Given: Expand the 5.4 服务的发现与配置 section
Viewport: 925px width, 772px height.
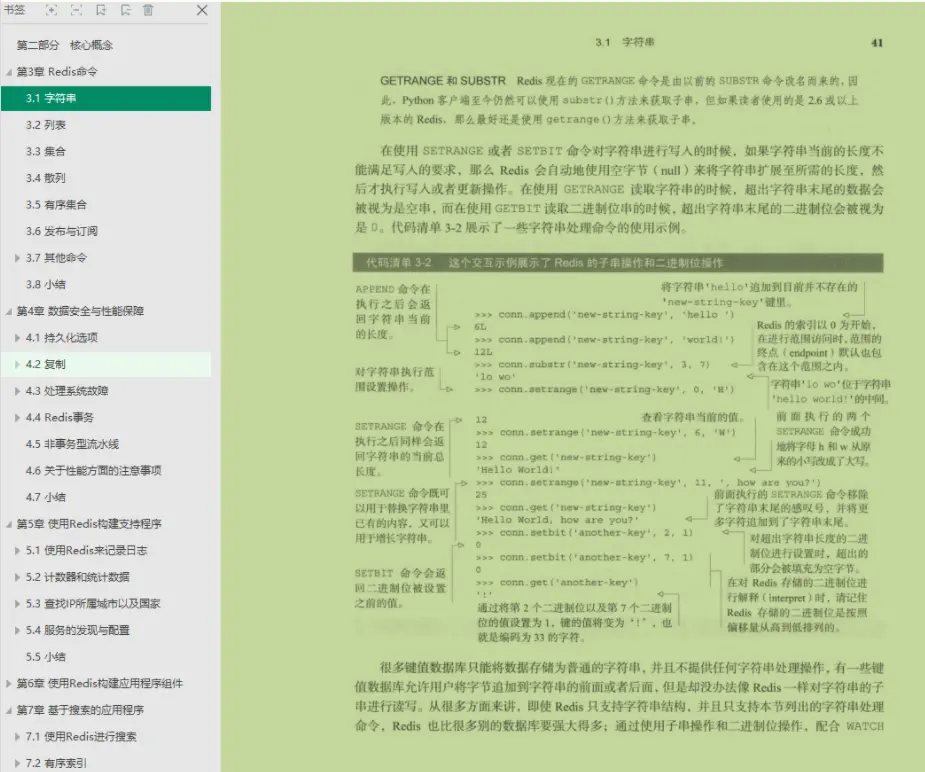Looking at the screenshot, I should pos(18,630).
